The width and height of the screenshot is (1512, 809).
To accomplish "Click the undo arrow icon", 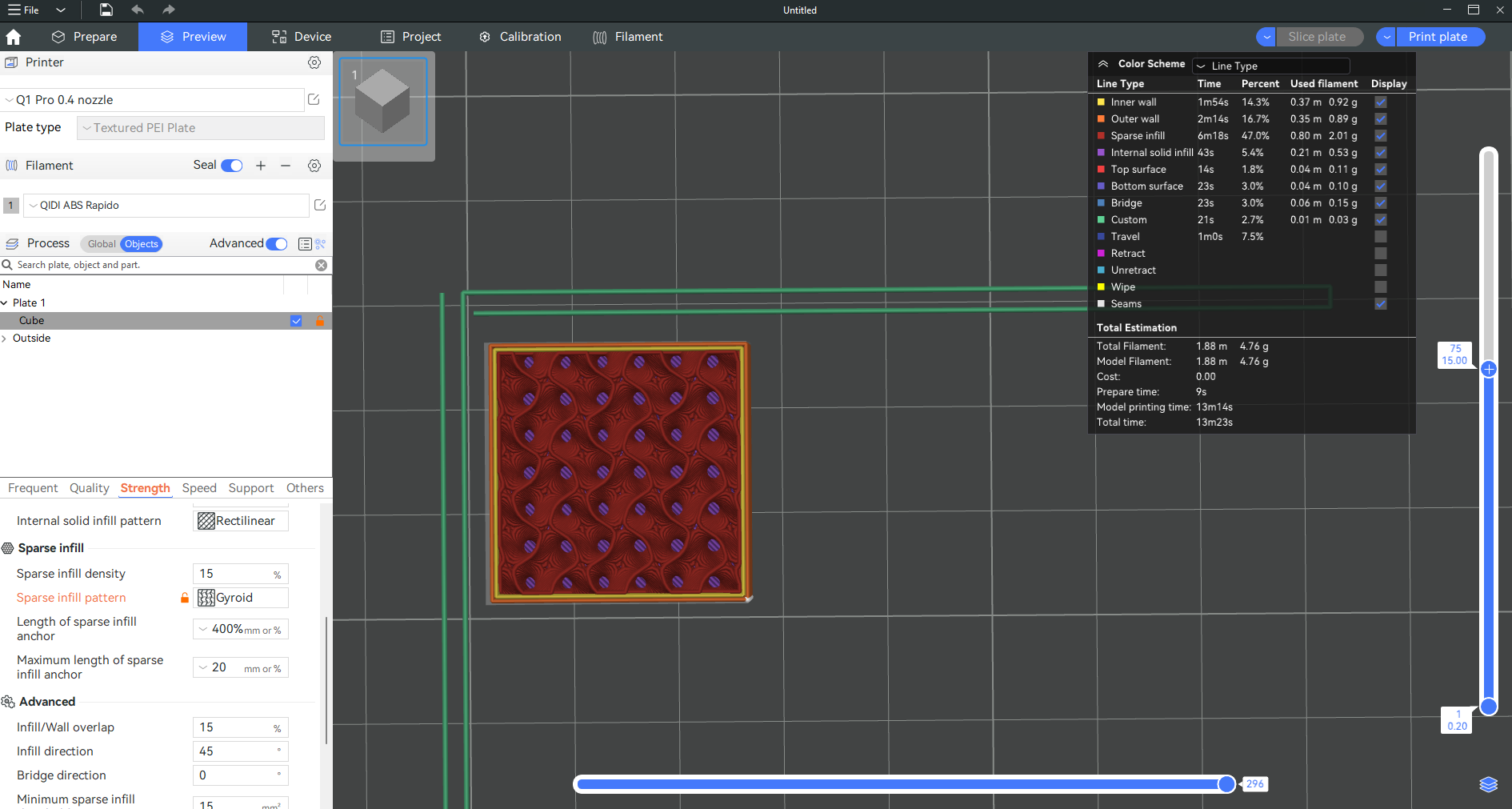I will click(138, 10).
